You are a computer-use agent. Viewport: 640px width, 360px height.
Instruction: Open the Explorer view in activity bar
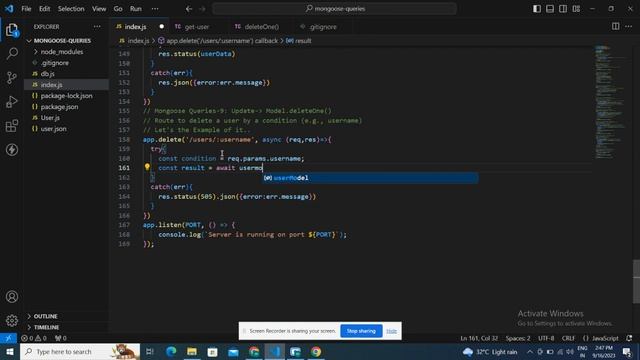click(x=12, y=30)
